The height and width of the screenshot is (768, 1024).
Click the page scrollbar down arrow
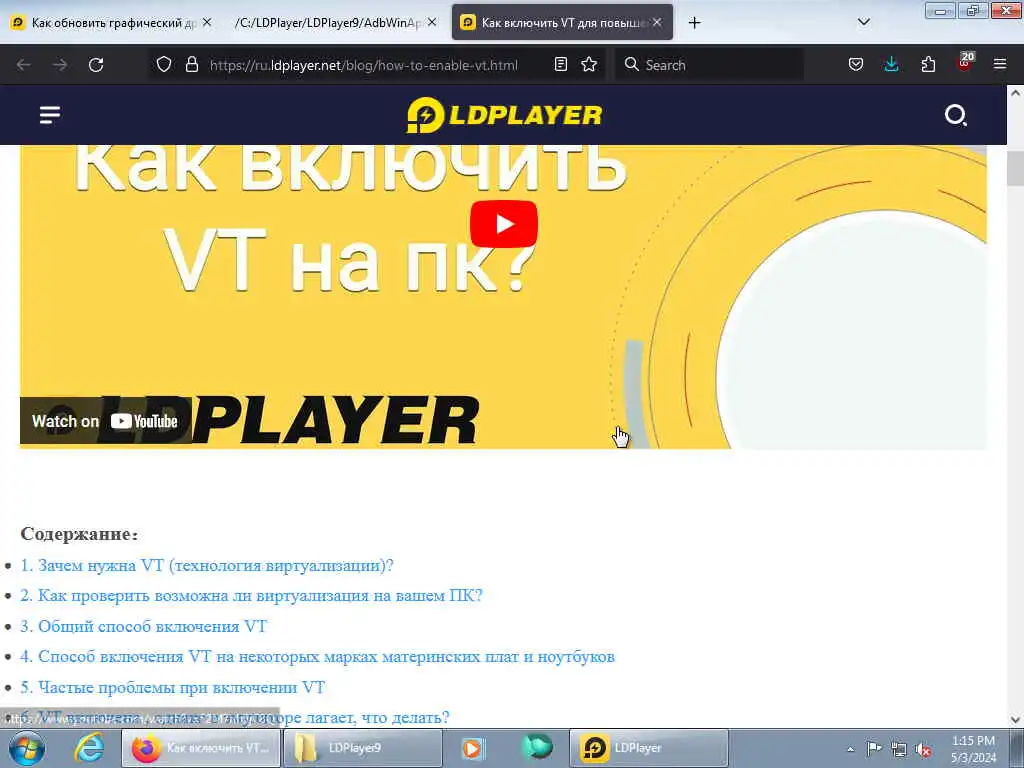point(1015,720)
